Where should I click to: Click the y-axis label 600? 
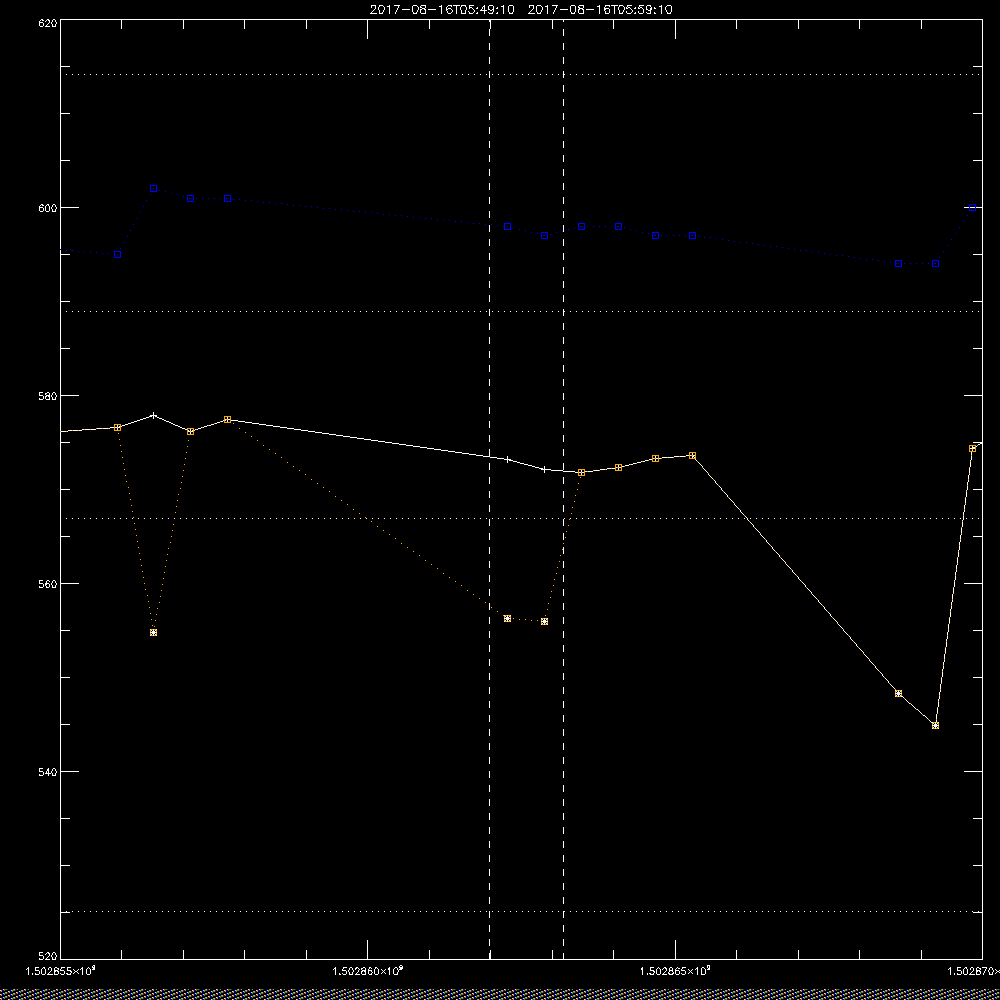(x=48, y=208)
